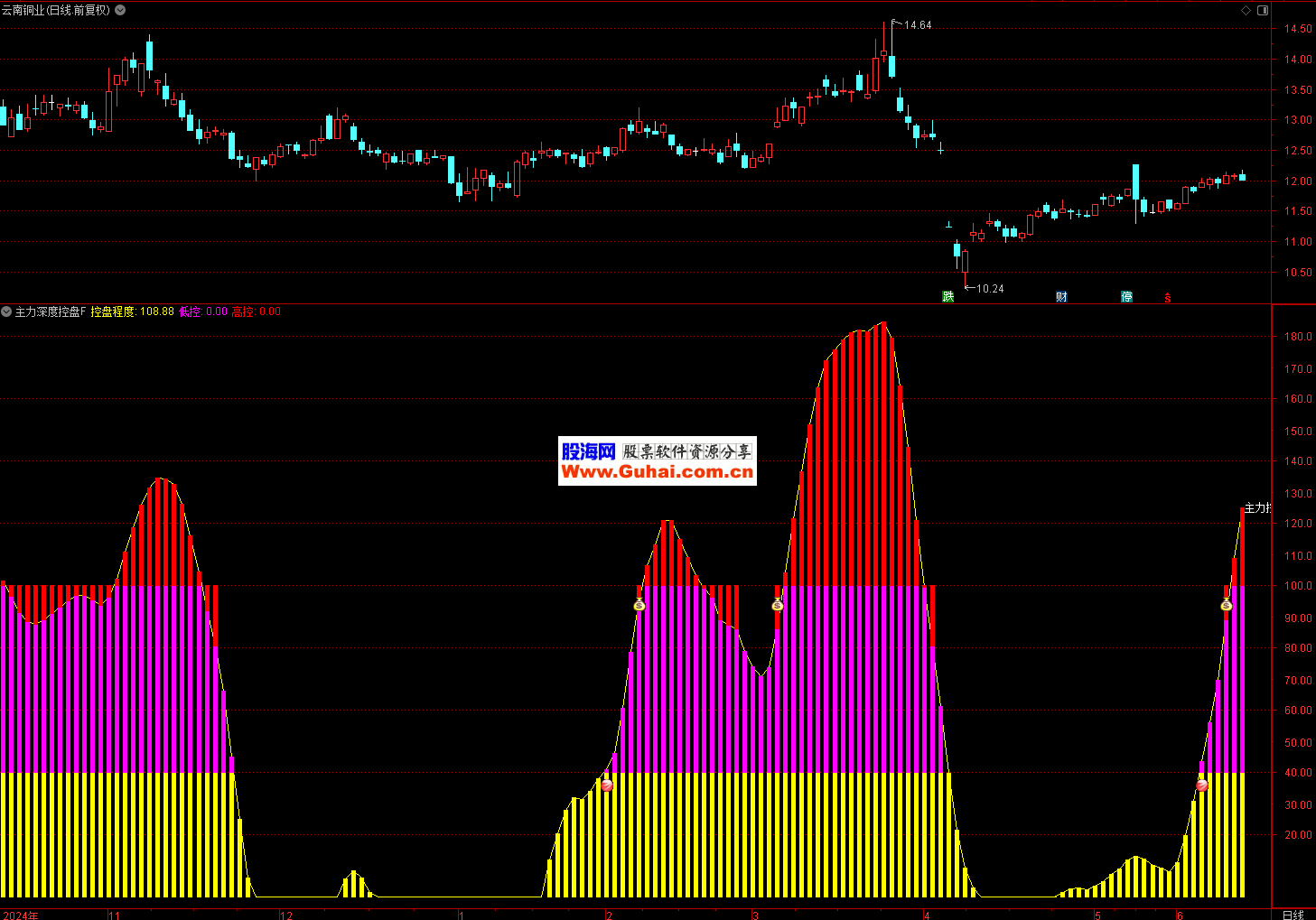Click the 控盘程度: 108.88 readout

tap(132, 311)
